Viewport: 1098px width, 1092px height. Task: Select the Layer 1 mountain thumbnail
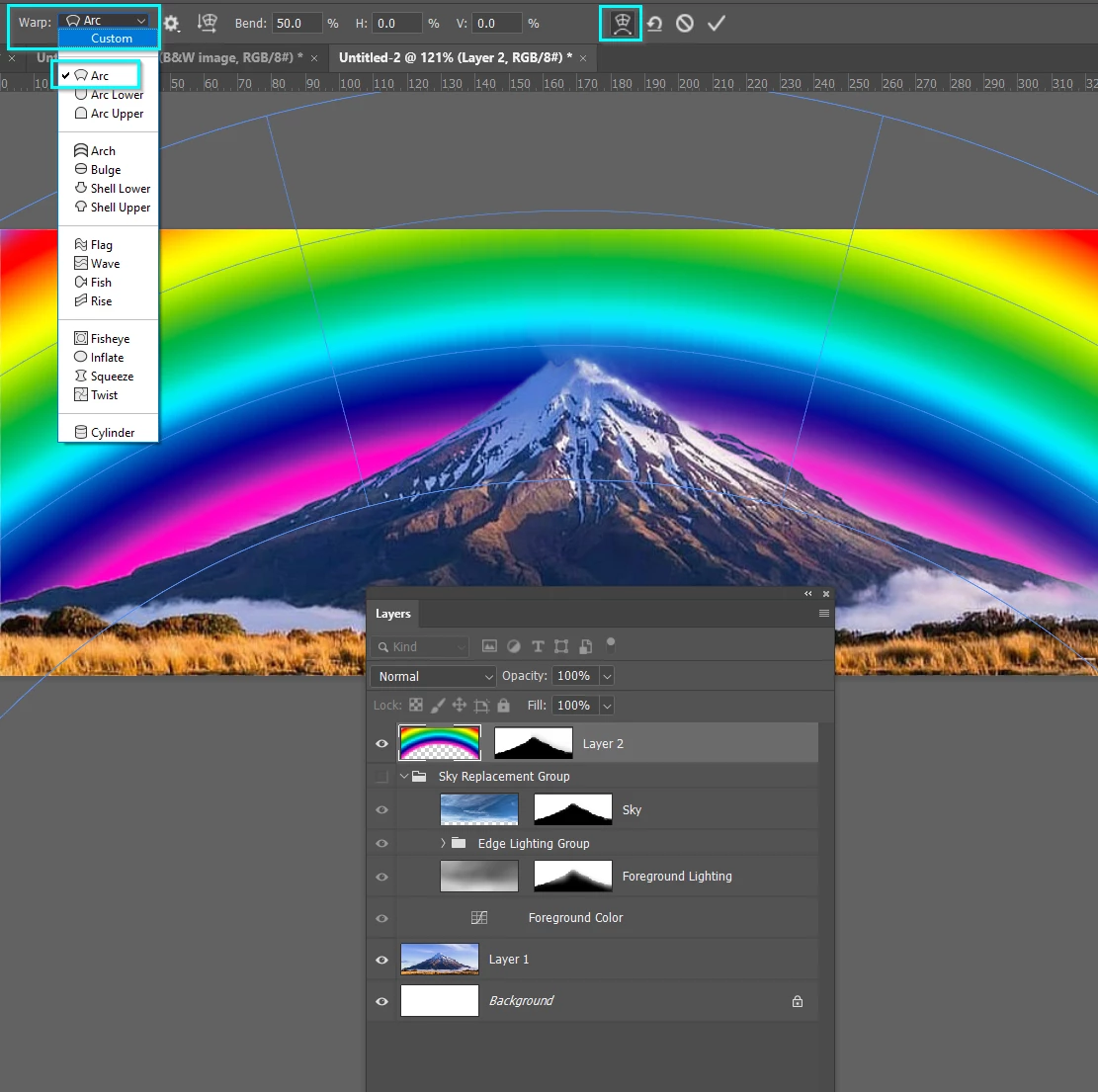pos(440,959)
